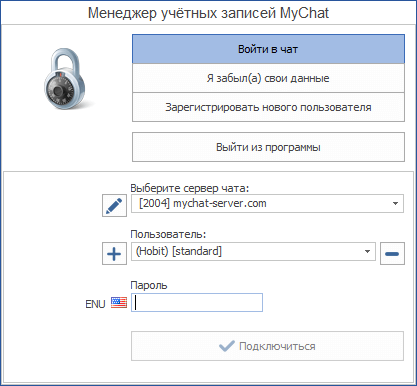
Task: Click the US flag keyboard layout icon
Action: click(119, 303)
